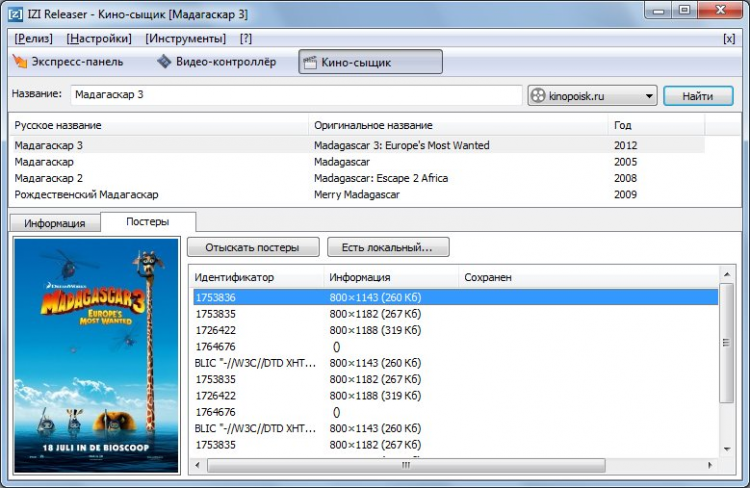Viewport: 750px width, 488px height.
Task: Switch to Экспресс-панель
Action: 68,62
